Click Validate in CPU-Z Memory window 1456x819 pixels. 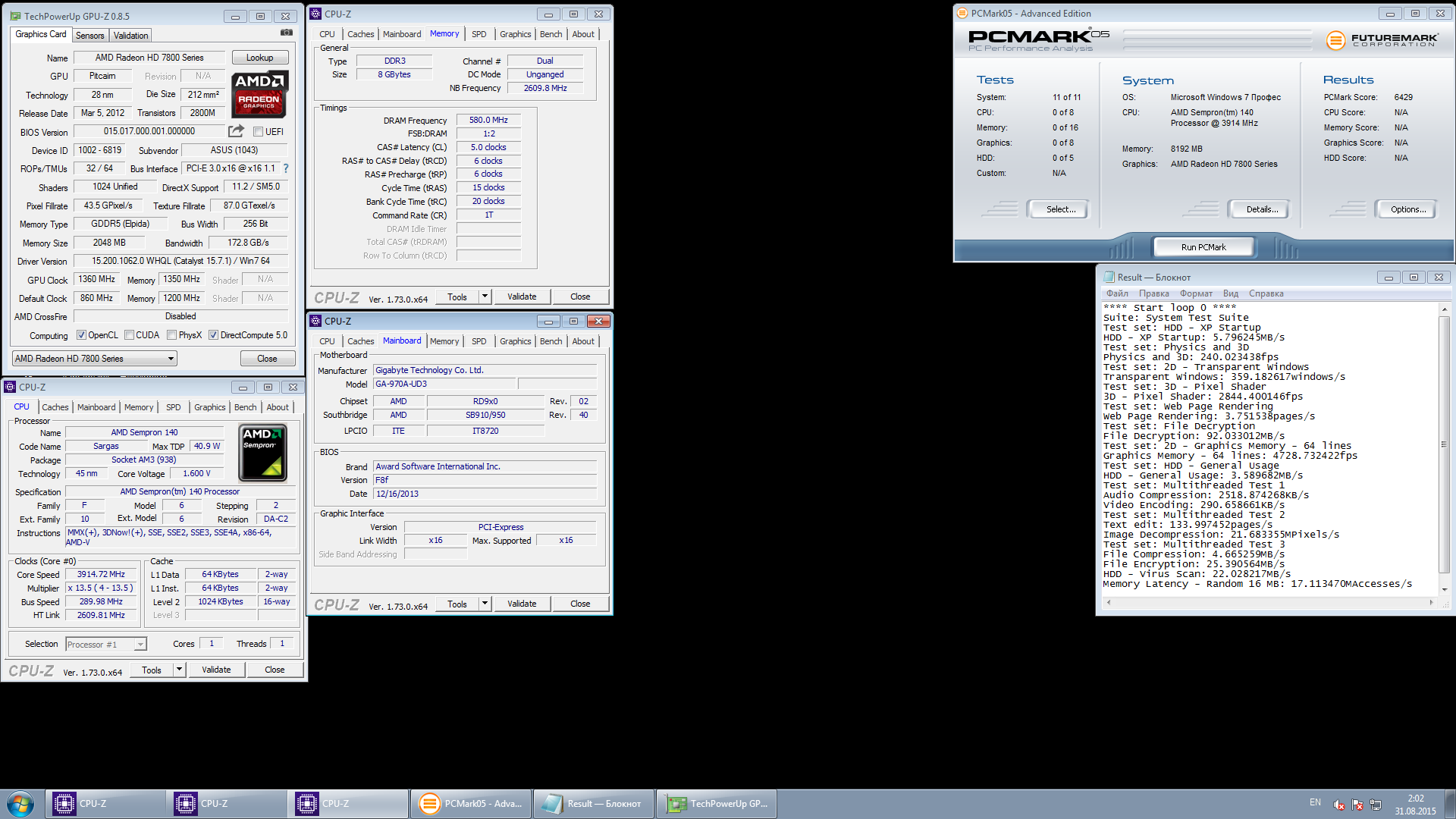(522, 297)
